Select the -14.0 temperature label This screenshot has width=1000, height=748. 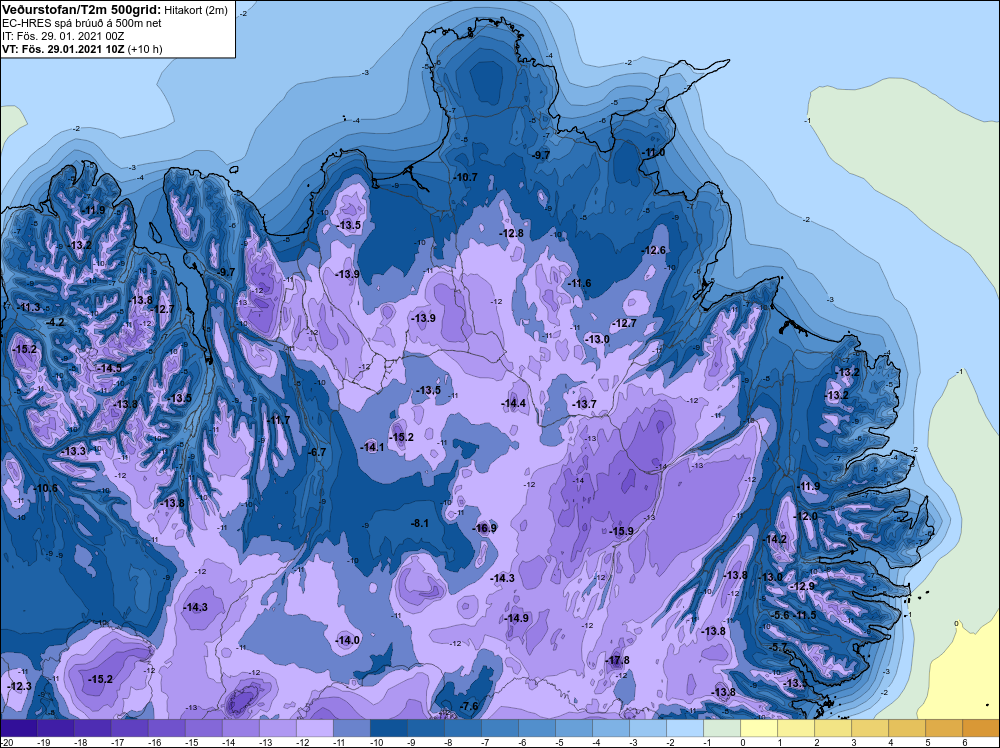(348, 640)
